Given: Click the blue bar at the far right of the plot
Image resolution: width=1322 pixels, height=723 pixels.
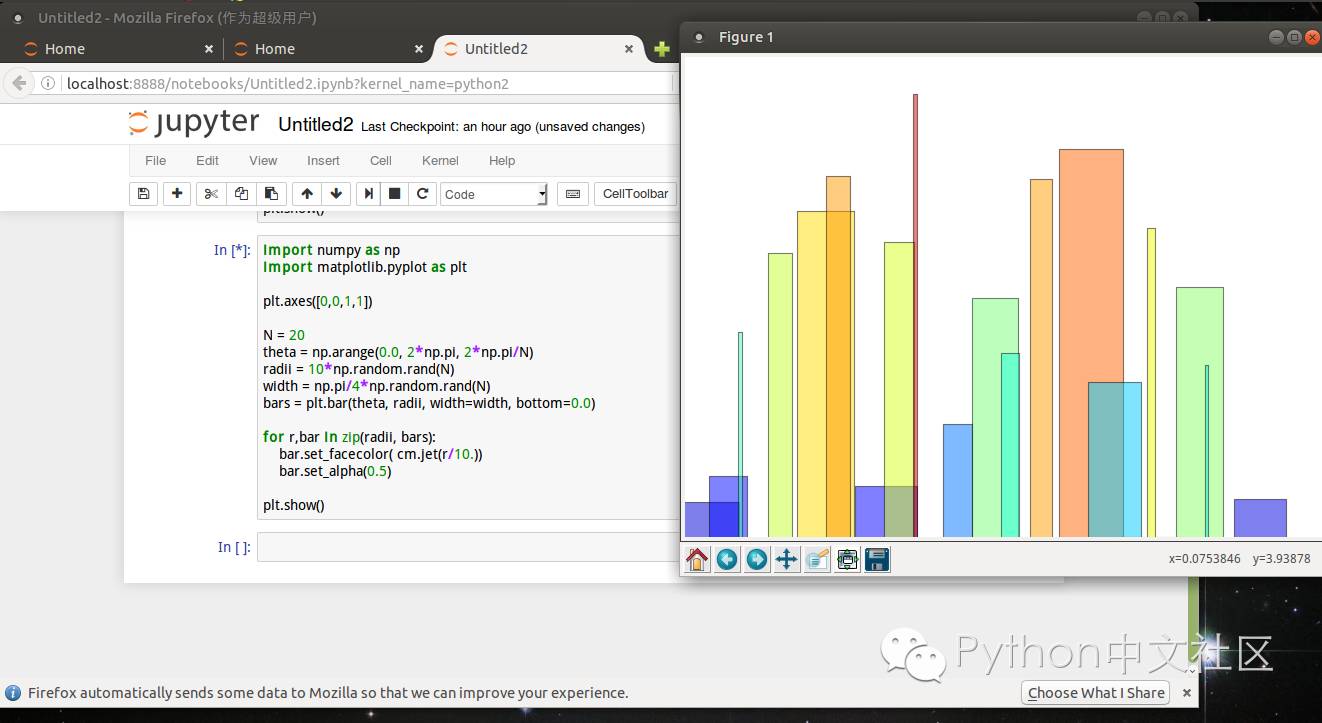Looking at the screenshot, I should tap(1260, 518).
